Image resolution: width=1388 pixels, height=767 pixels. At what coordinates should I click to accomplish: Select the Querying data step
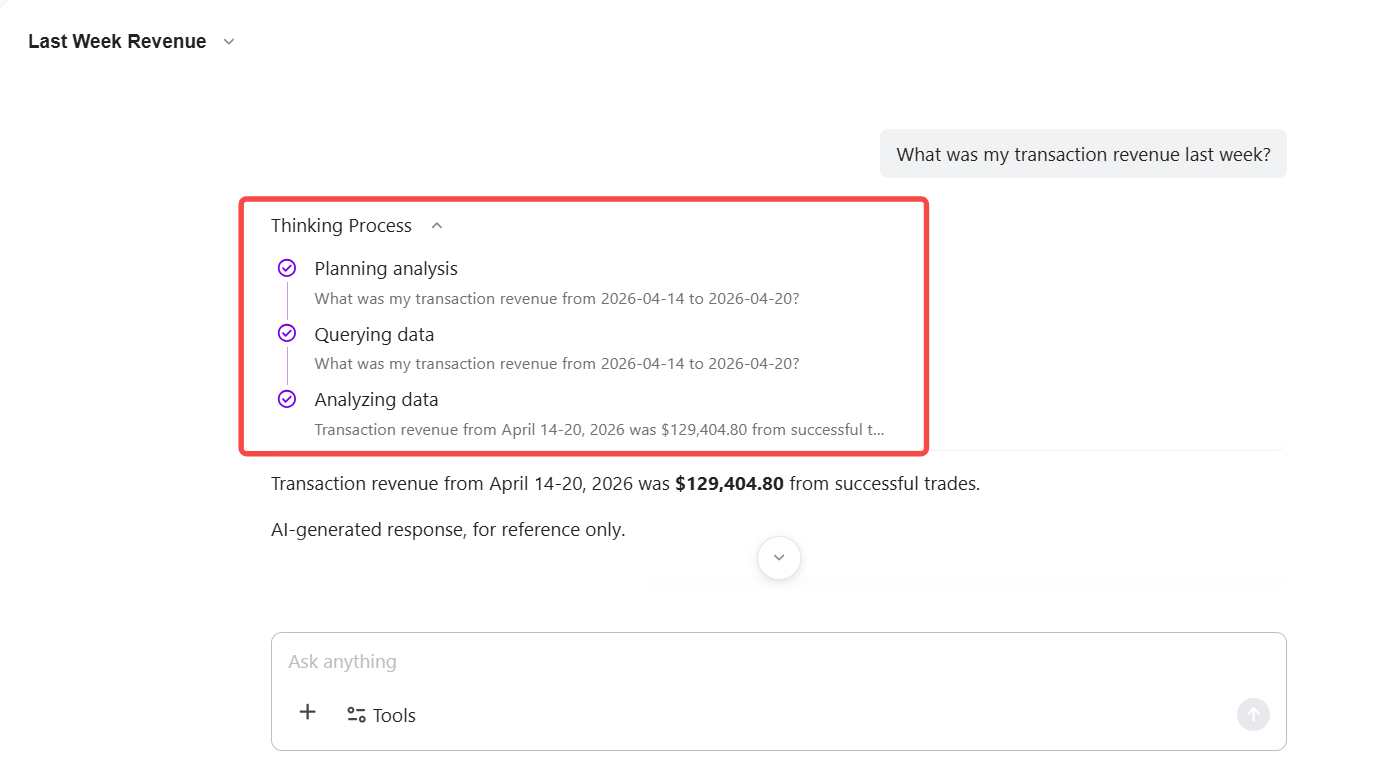(x=374, y=334)
